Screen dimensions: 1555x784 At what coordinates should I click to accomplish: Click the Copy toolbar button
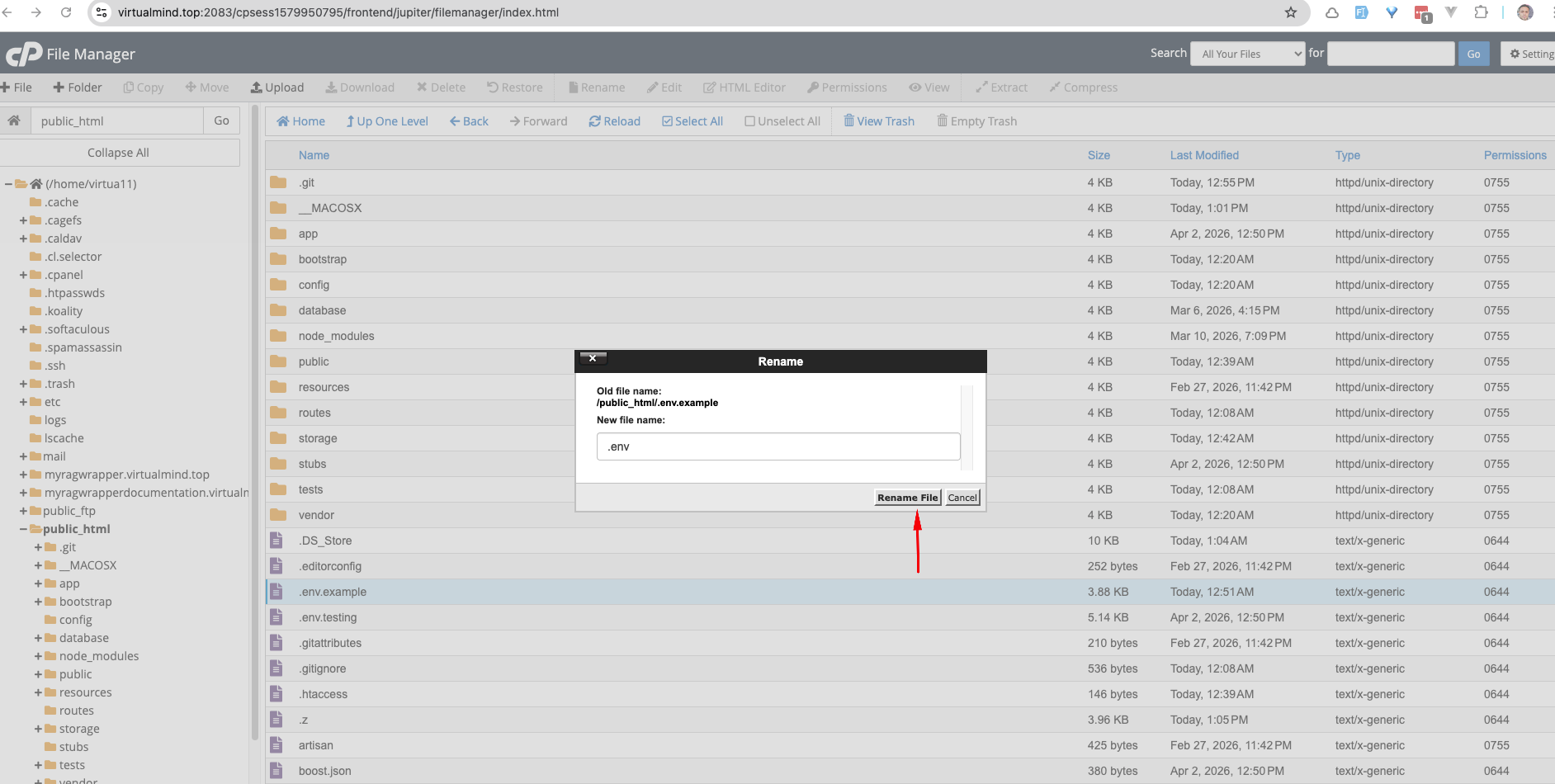pyautogui.click(x=144, y=87)
